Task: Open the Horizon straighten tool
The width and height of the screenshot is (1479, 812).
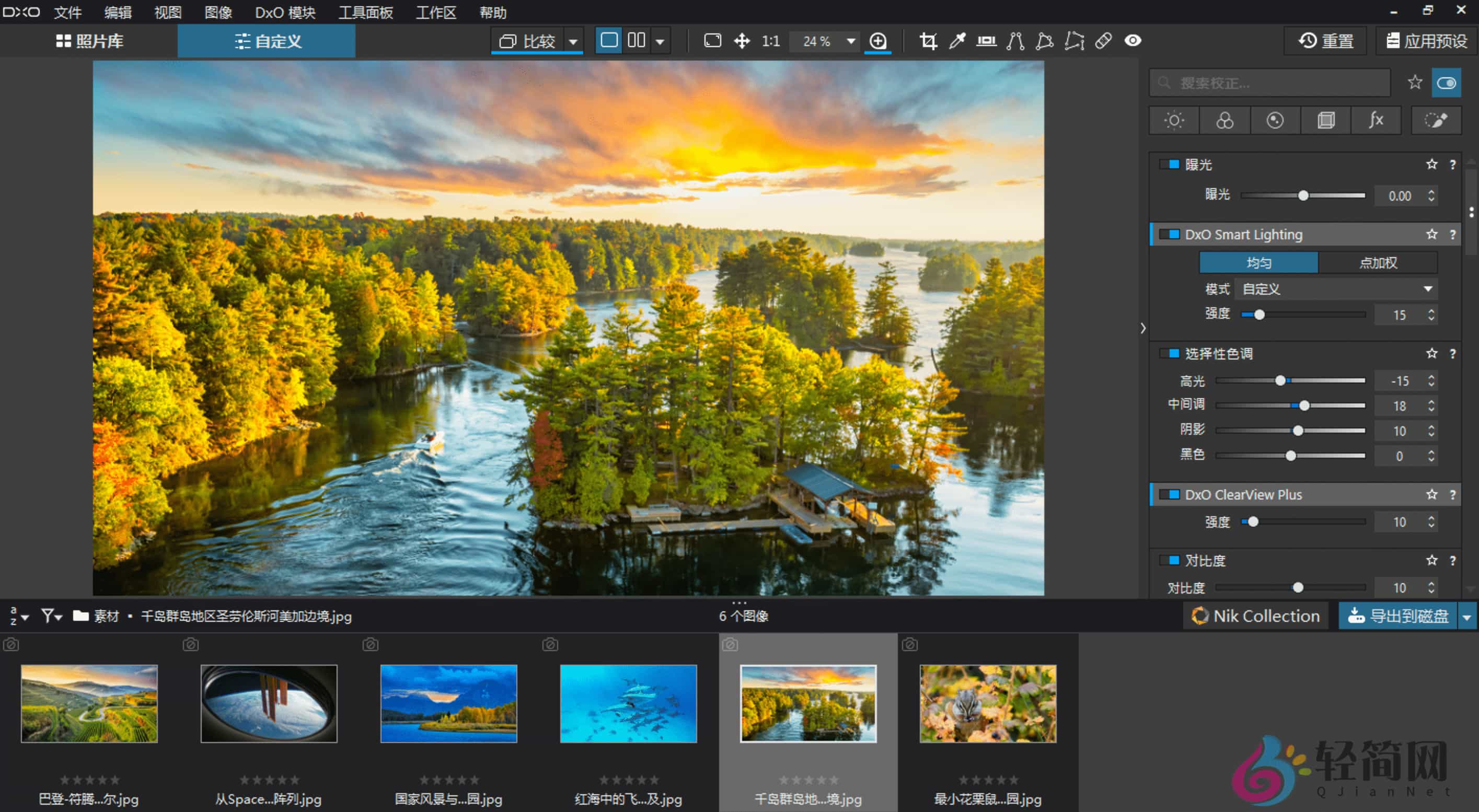Action: point(986,41)
